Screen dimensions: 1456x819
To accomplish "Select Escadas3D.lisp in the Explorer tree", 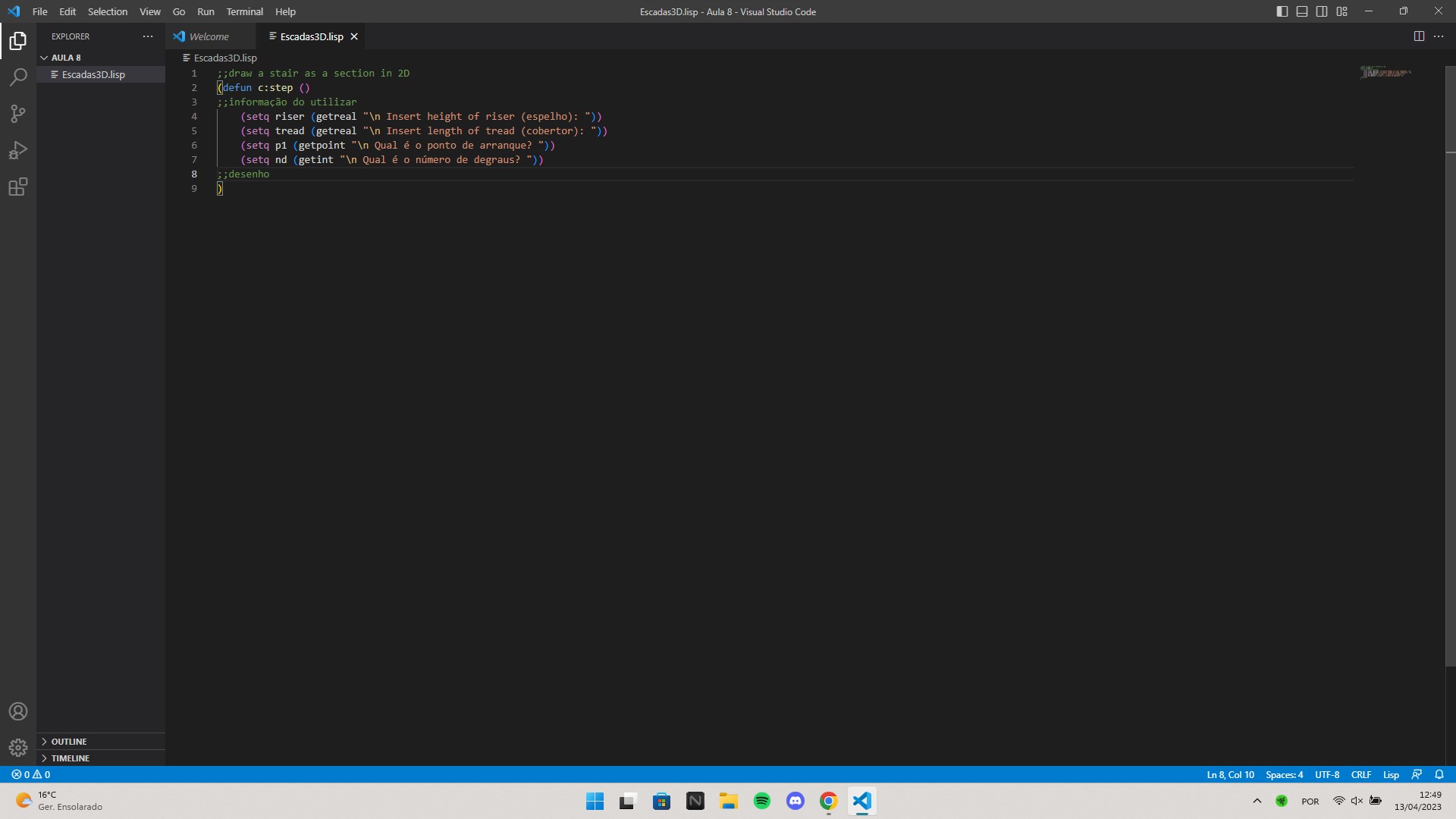I will (101, 74).
